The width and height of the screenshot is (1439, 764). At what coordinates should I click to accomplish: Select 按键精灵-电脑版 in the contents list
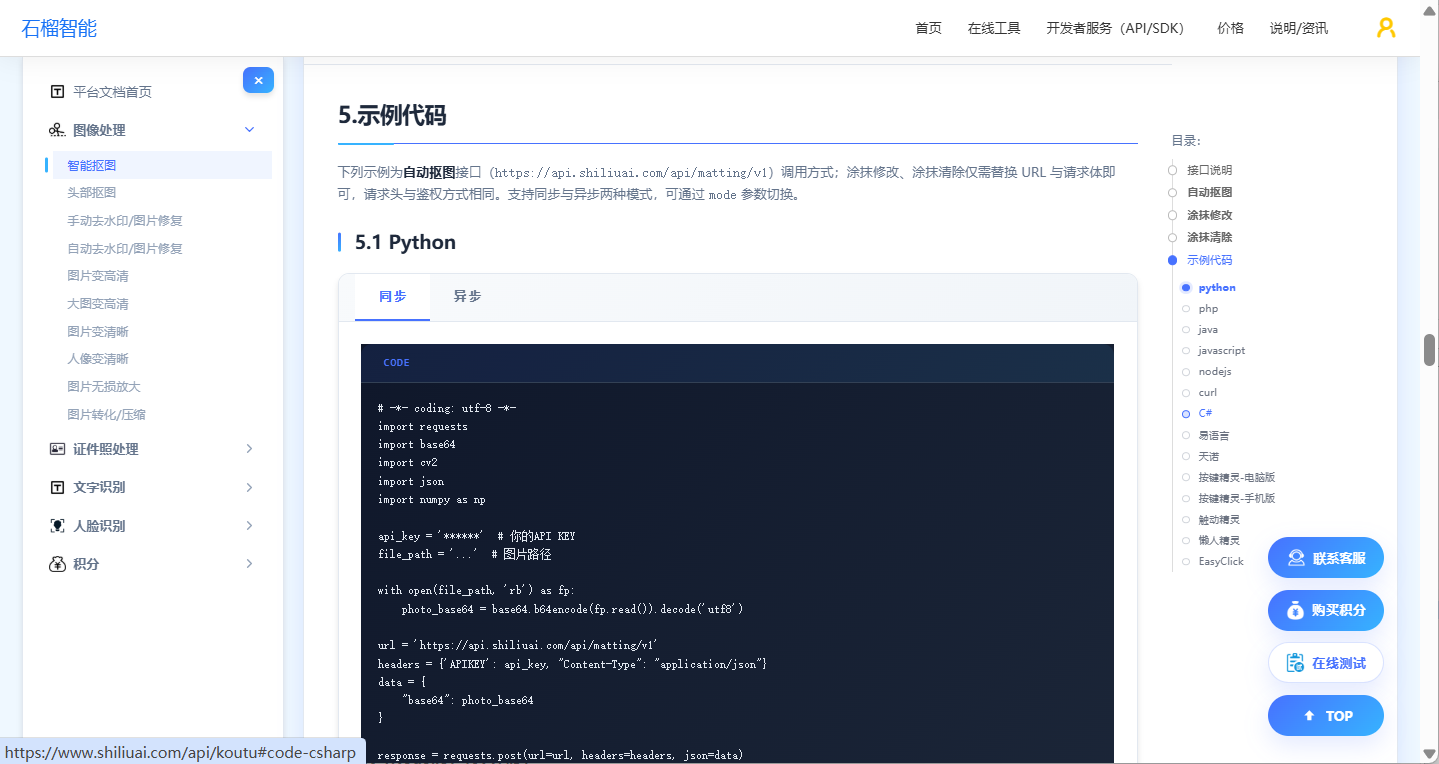point(1237,478)
